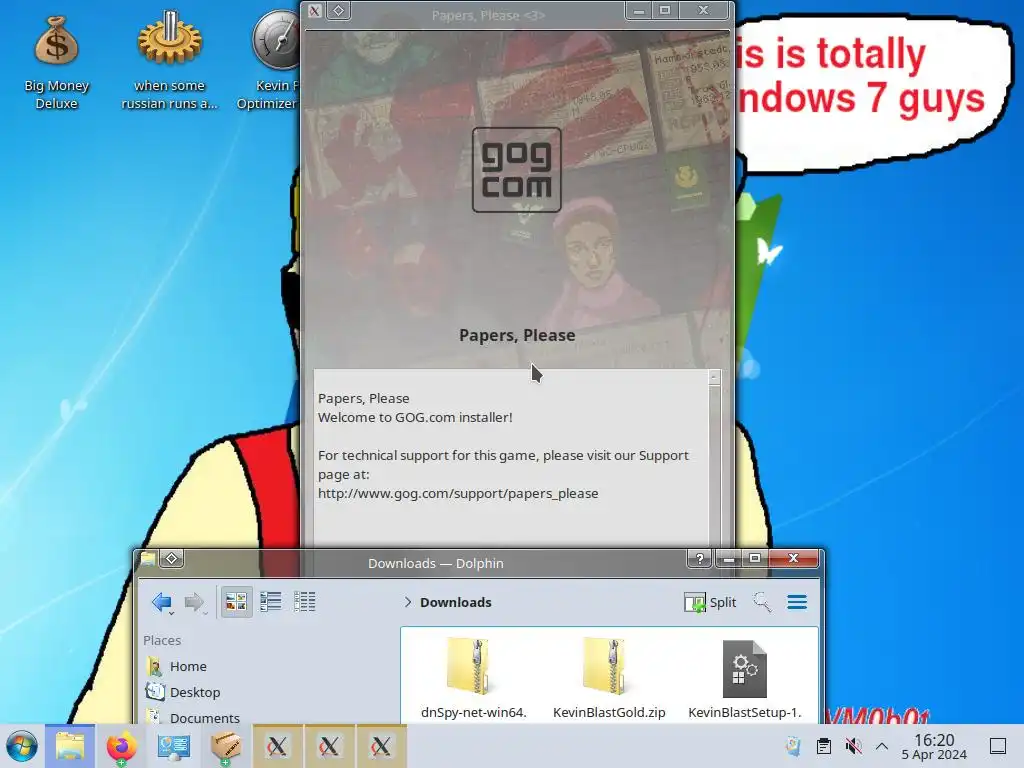This screenshot has width=1024, height=768.
Task: Open the Big Money Deluxe desktop icon
Action: [x=56, y=62]
